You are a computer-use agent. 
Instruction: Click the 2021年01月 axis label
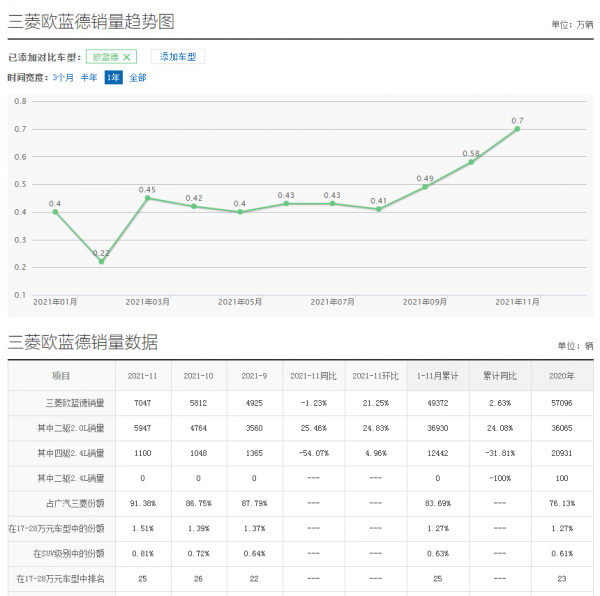click(x=55, y=302)
